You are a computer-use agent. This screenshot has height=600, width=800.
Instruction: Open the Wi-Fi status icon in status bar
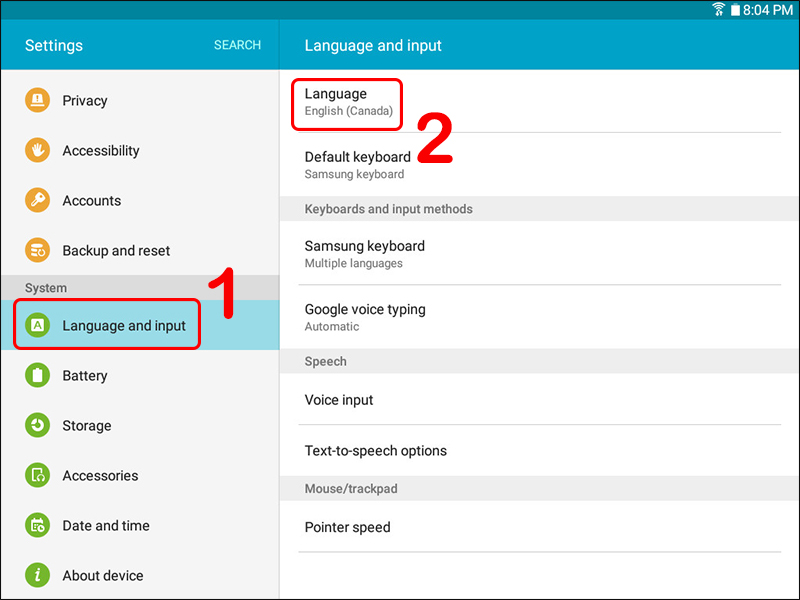(x=718, y=10)
